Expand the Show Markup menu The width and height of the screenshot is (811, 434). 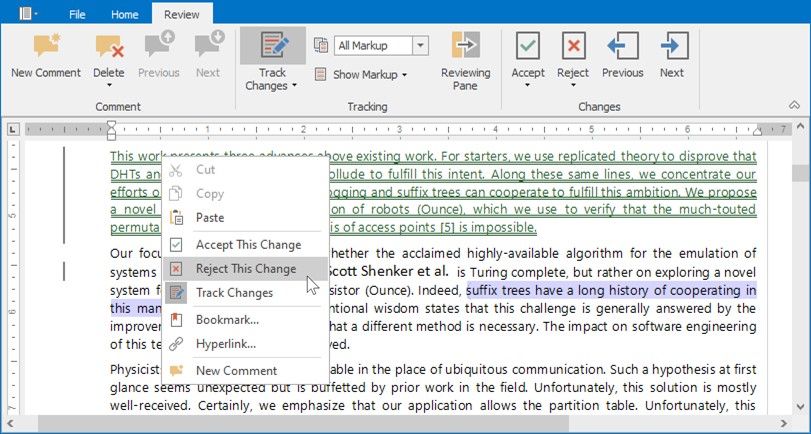[364, 75]
